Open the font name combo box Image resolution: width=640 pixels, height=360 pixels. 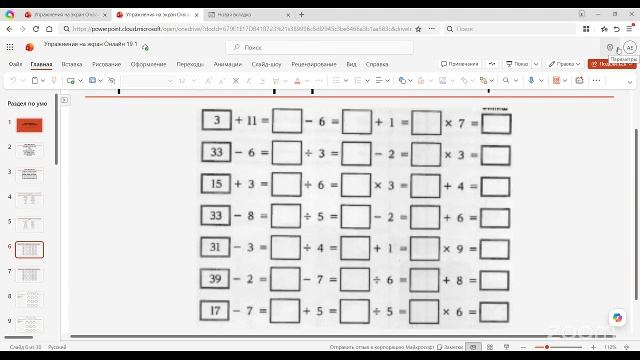point(149,80)
